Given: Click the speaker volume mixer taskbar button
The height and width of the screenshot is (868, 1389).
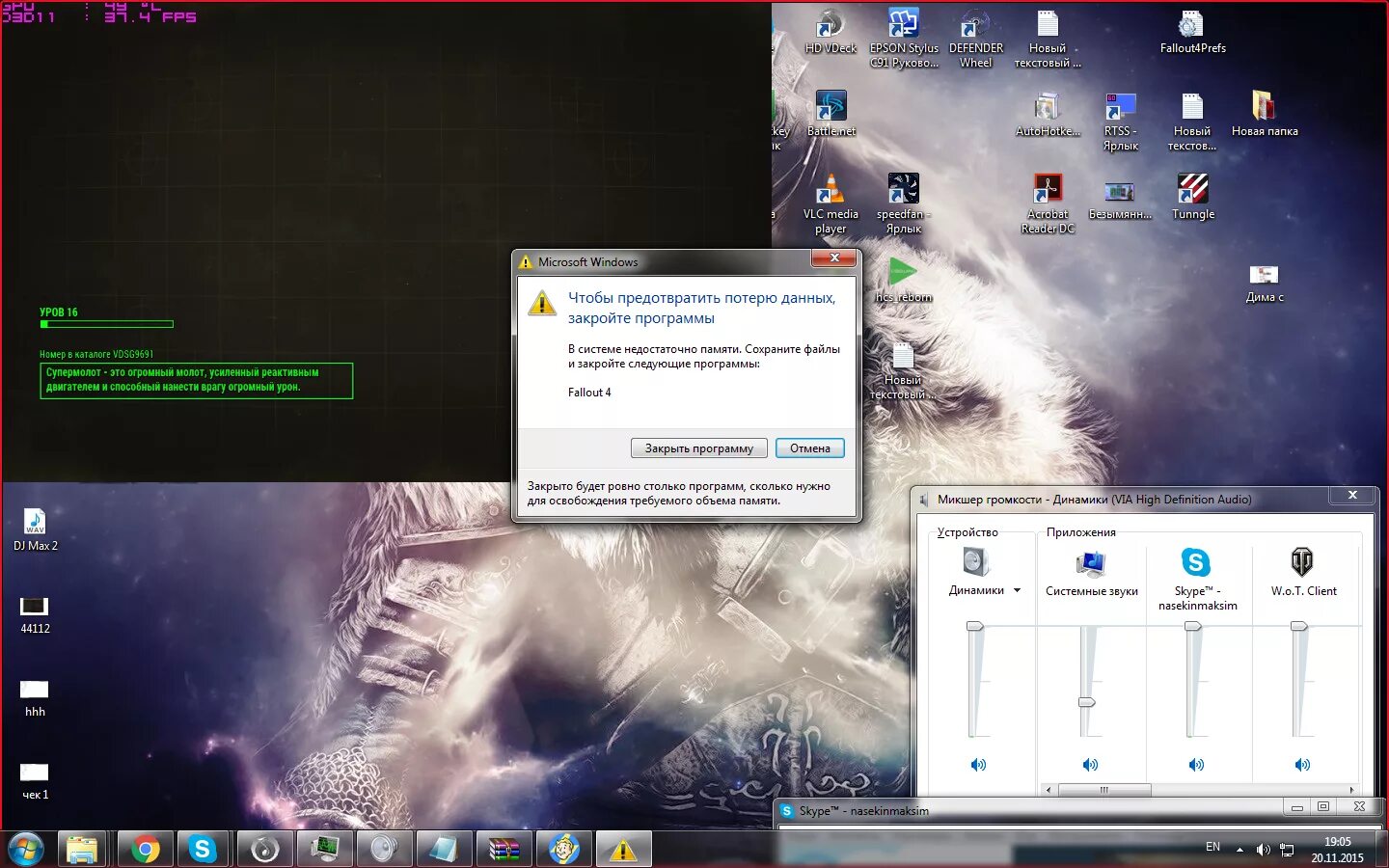Looking at the screenshot, I should pos(384,850).
